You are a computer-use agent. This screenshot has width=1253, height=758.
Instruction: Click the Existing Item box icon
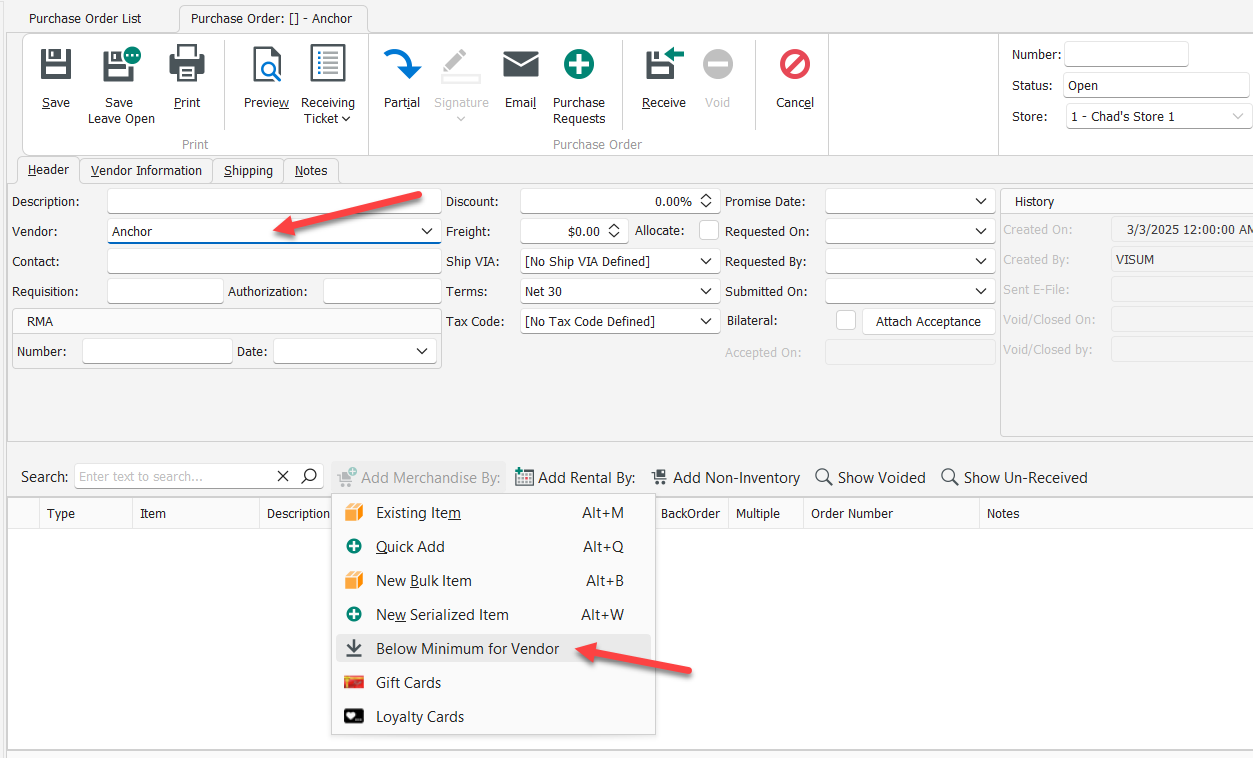[x=354, y=513]
